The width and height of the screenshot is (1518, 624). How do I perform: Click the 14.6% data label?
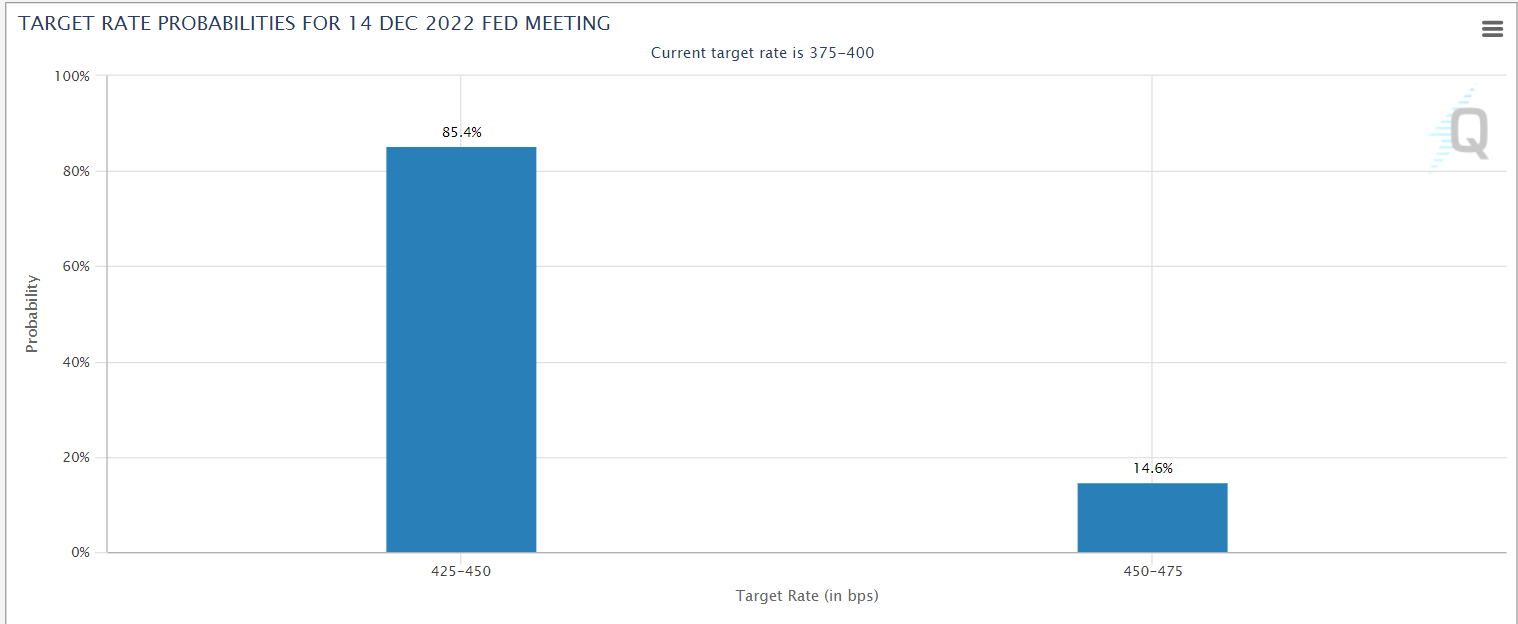1153,468
